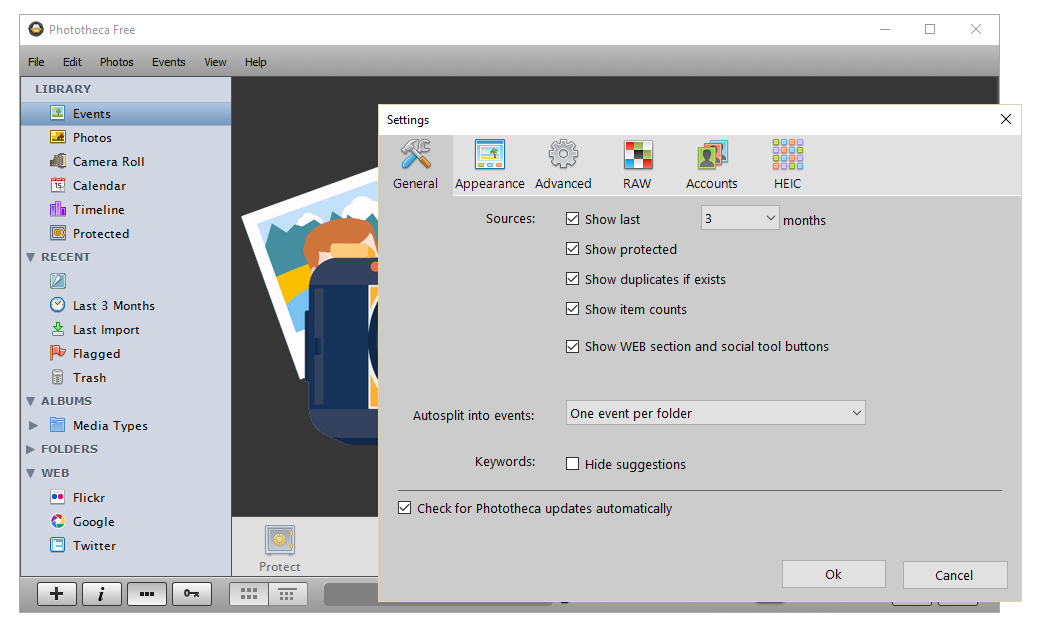Toggle Show duplicates if exists
This screenshot has width=1047, height=625.
coord(572,279)
